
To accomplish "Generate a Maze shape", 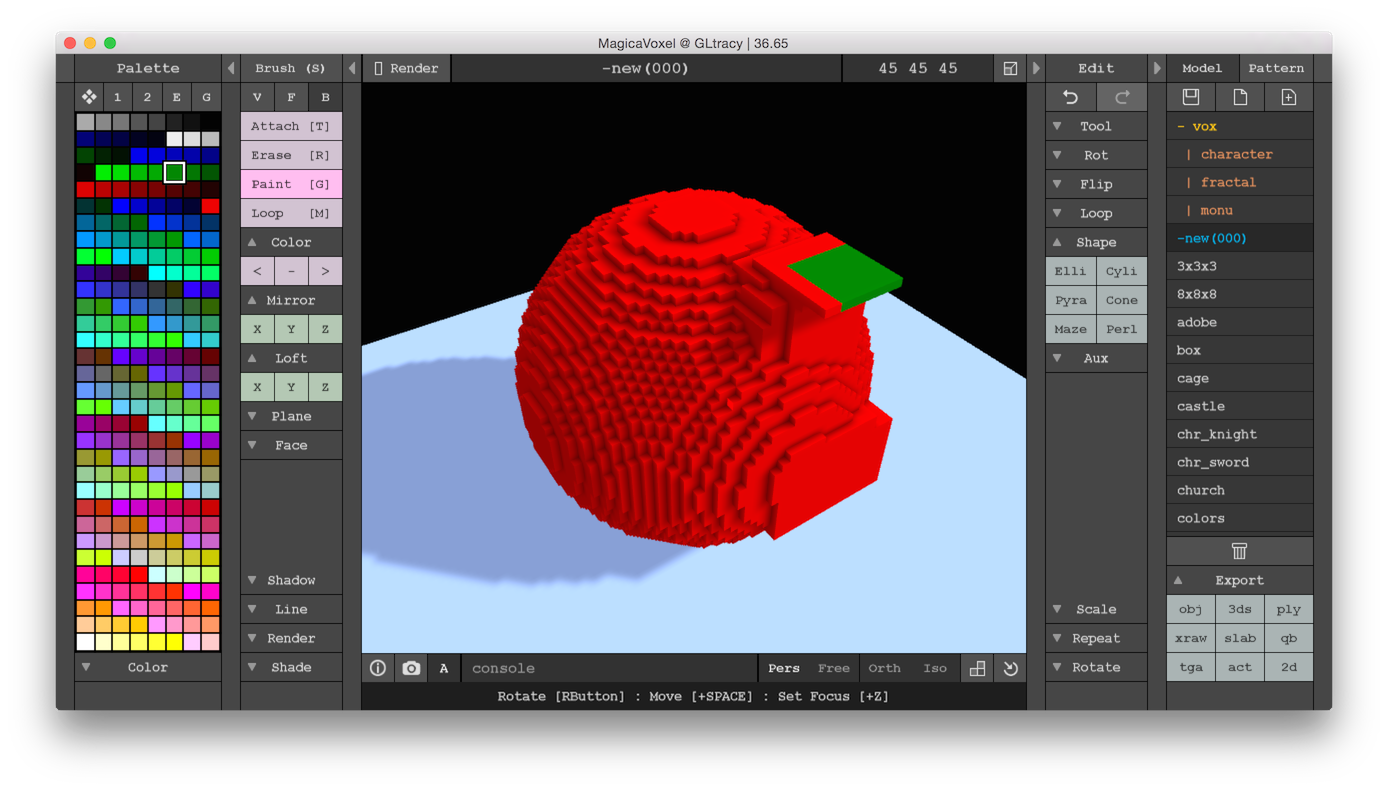I will (x=1070, y=329).
